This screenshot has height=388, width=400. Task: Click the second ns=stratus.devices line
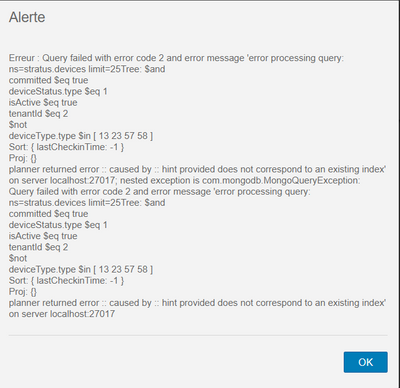tap(87, 203)
